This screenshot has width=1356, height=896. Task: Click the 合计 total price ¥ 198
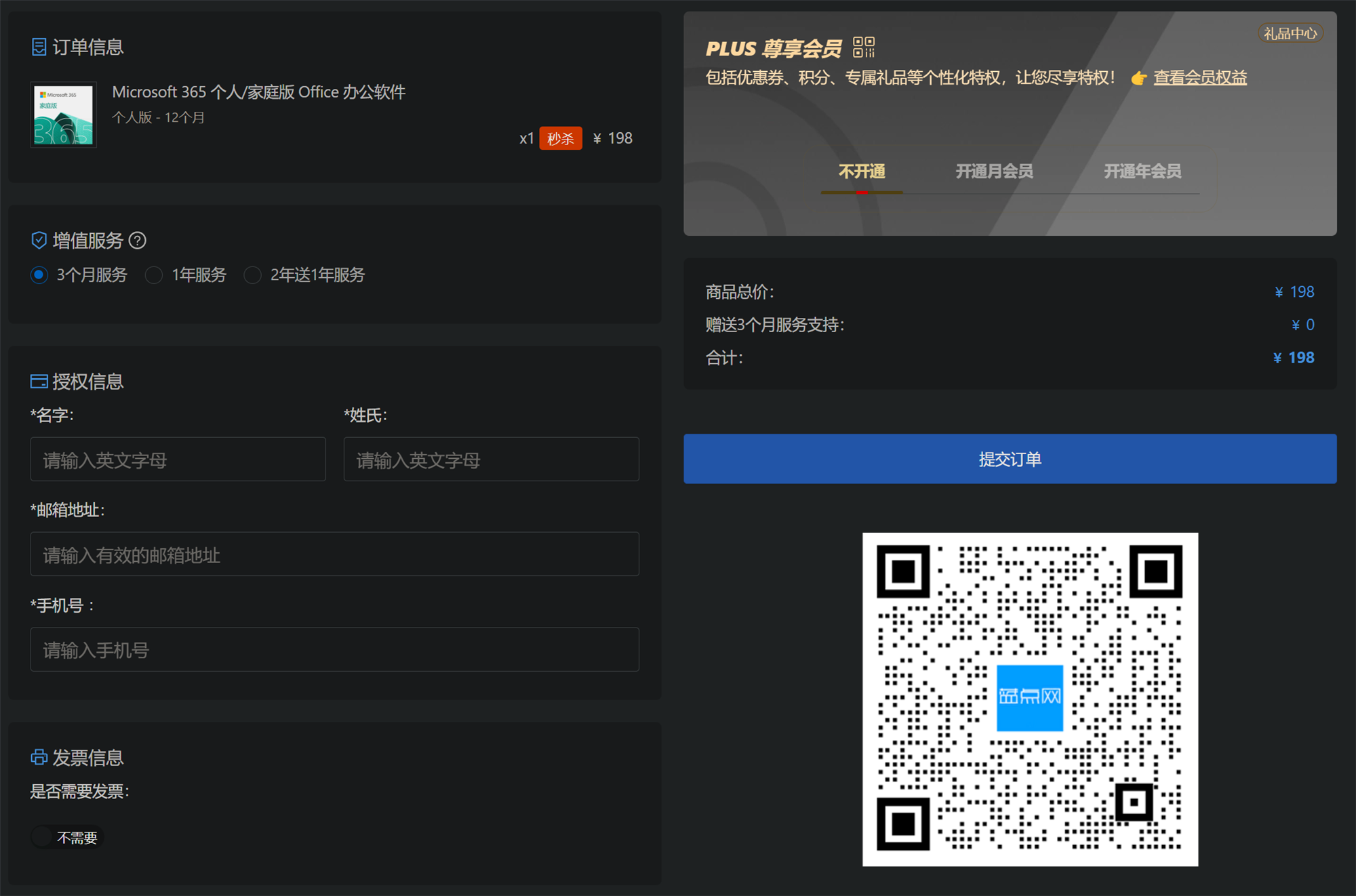click(1294, 358)
